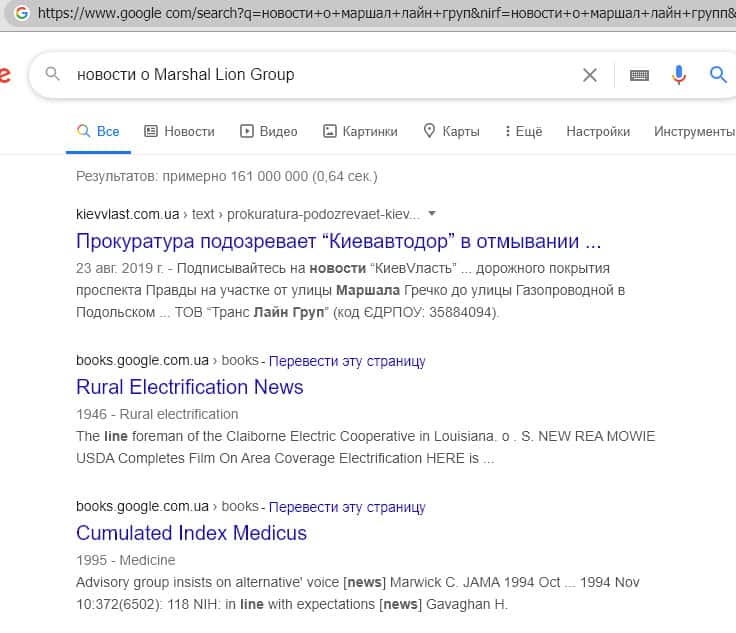Switch to the Карты tab
Screen dimensions: 736x633
451,131
